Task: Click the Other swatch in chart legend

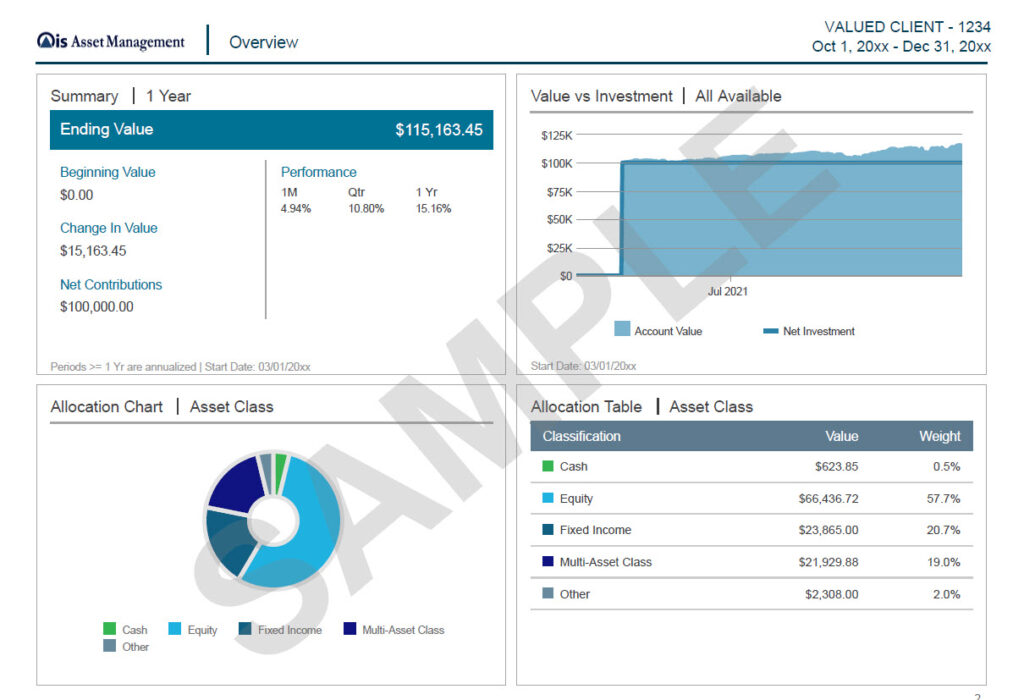Action: point(110,646)
